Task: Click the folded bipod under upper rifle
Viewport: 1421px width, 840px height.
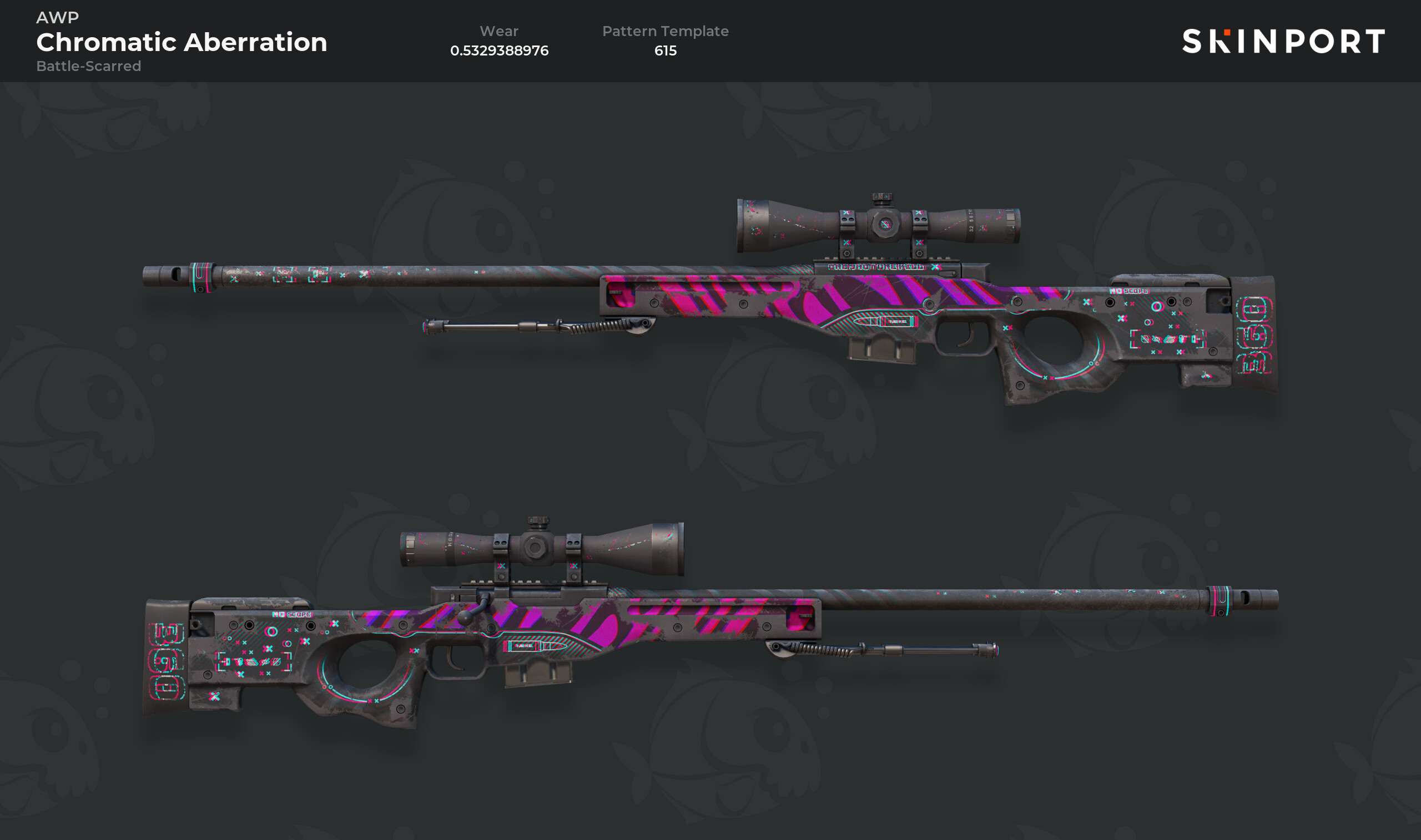Action: point(539,326)
